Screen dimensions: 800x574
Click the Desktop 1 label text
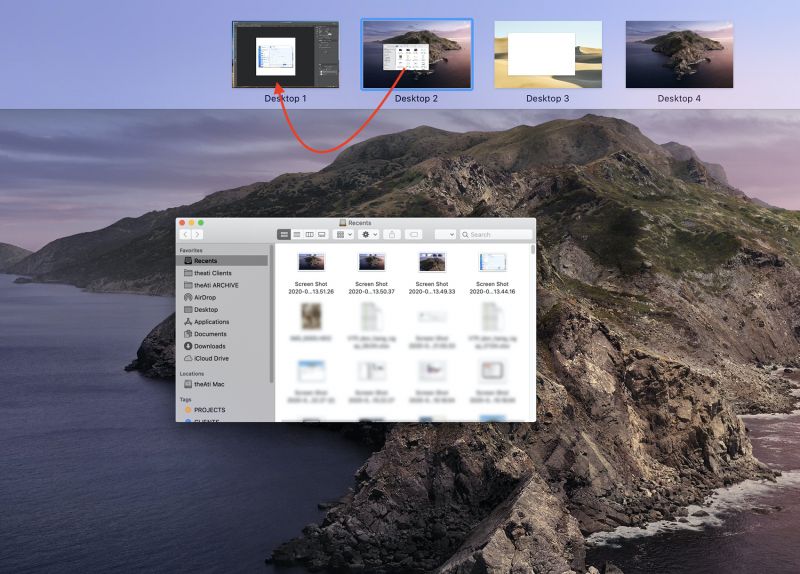(285, 98)
